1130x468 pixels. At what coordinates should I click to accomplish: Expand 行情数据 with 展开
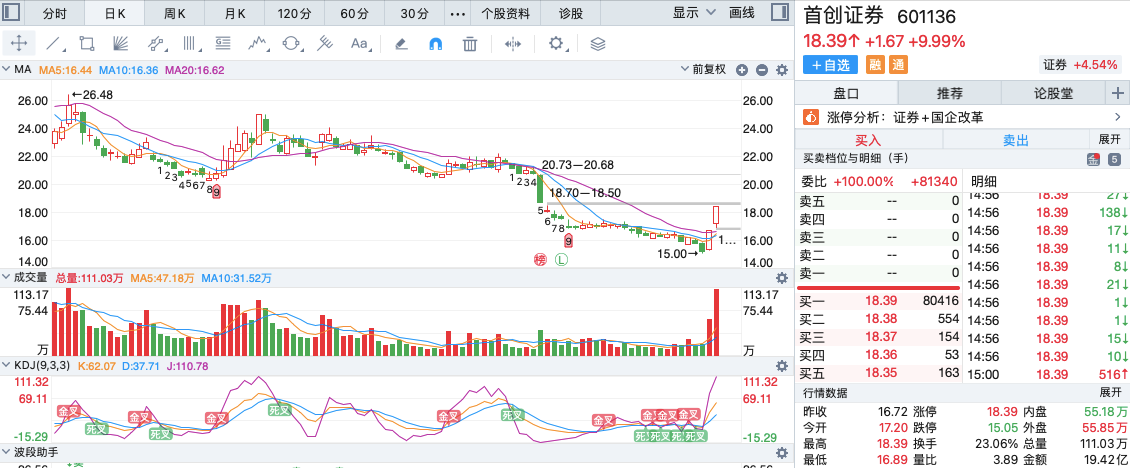[x=1109, y=393]
